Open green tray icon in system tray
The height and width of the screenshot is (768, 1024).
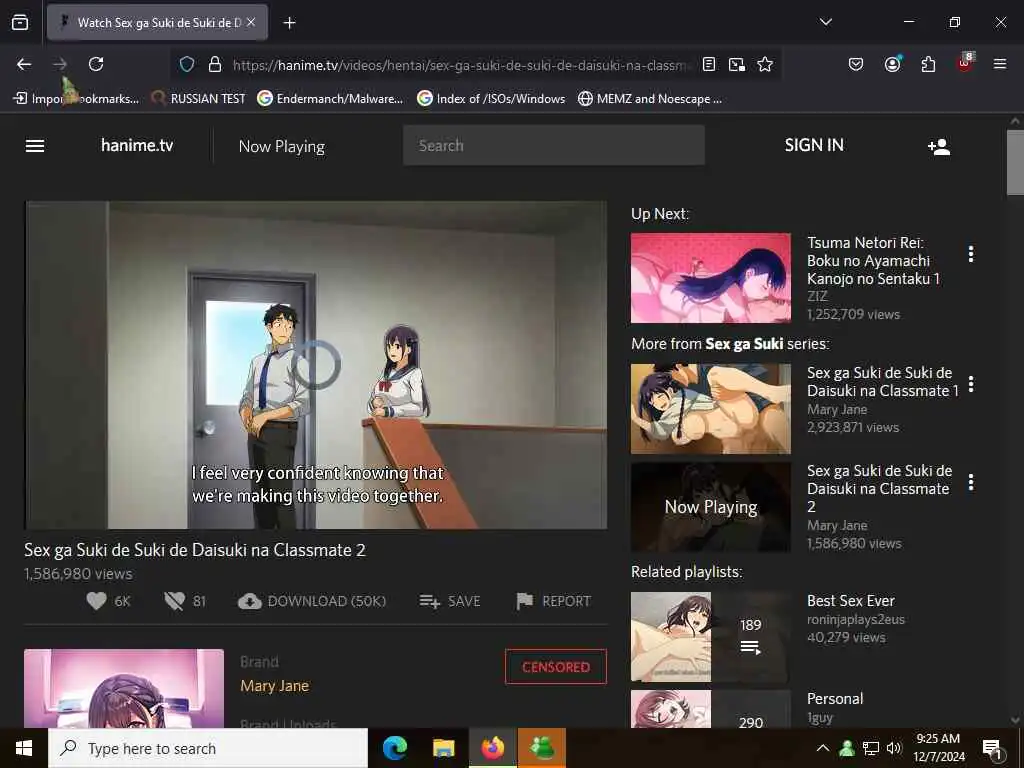847,748
